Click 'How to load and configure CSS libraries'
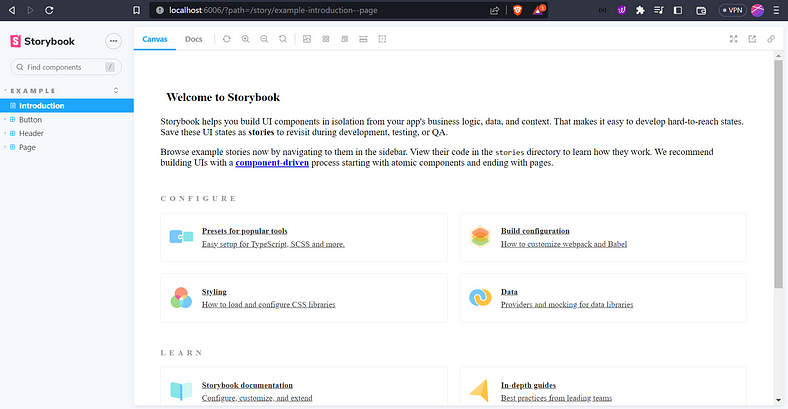Viewport: 788px width, 409px height. [x=268, y=304]
